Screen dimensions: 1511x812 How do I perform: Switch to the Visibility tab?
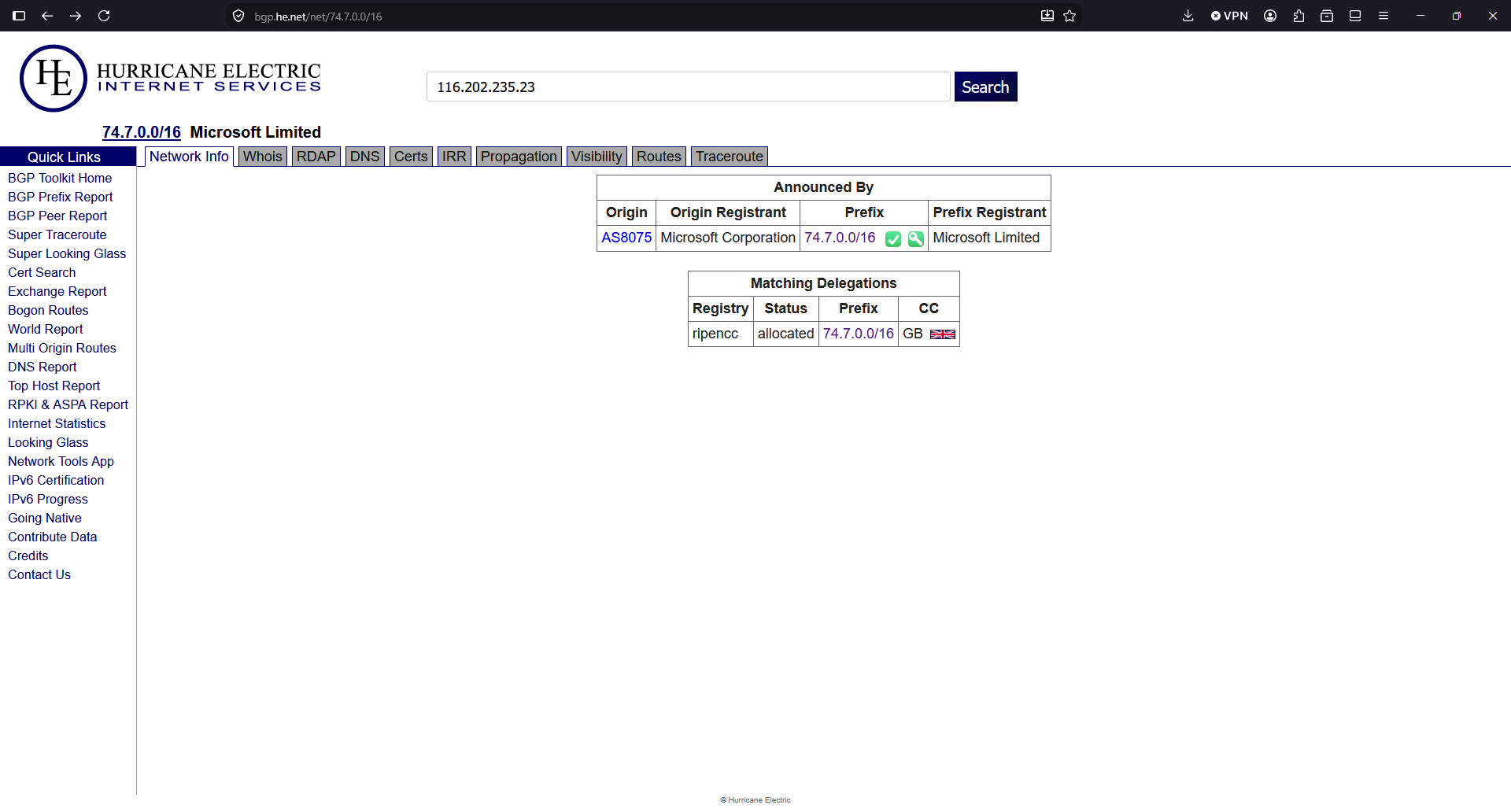[597, 157]
